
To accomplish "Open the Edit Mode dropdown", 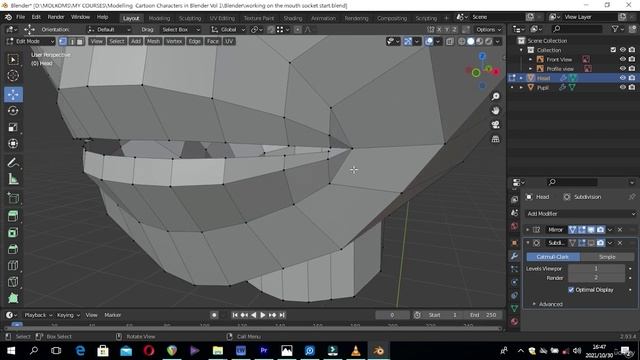I will [x=31, y=41].
